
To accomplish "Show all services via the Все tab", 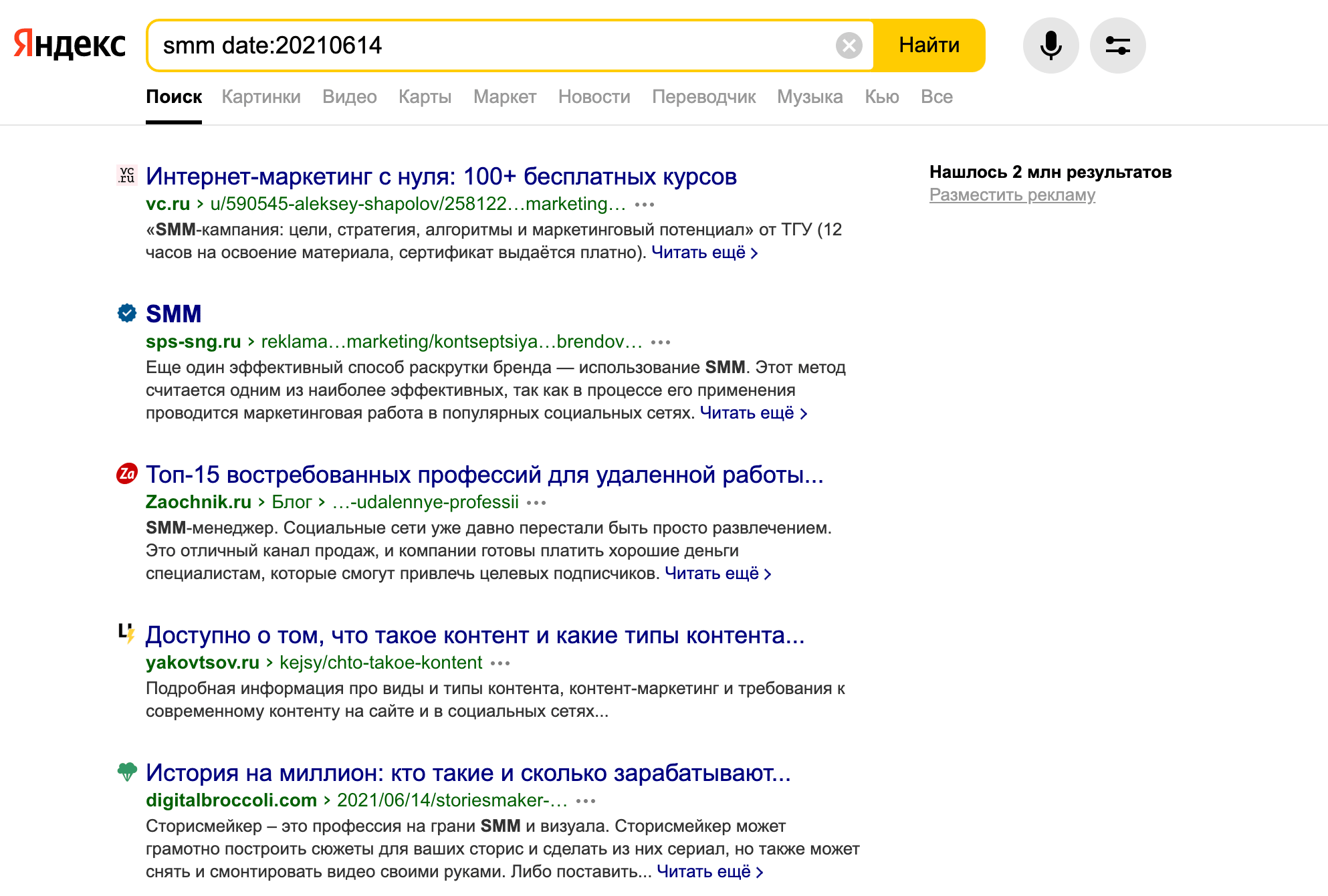I will (937, 97).
